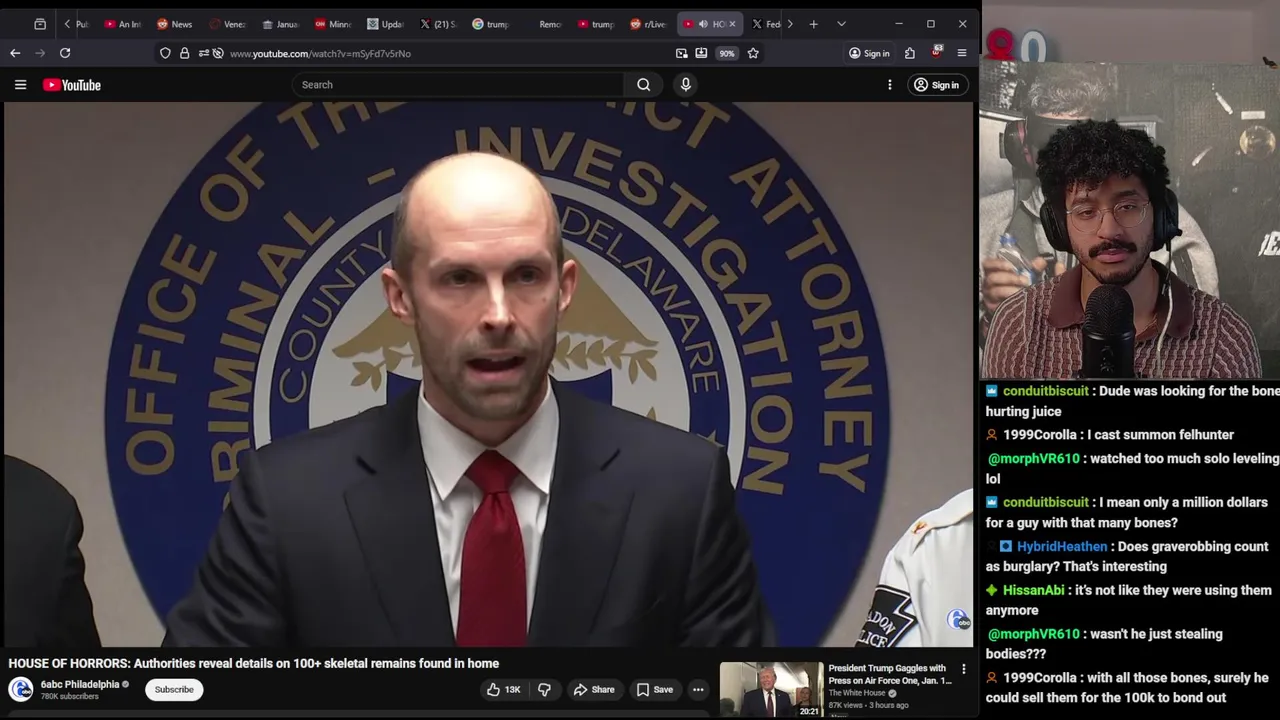The width and height of the screenshot is (1280, 720).
Task: Switch to the 'An Int' YouTube tab
Action: 123,24
